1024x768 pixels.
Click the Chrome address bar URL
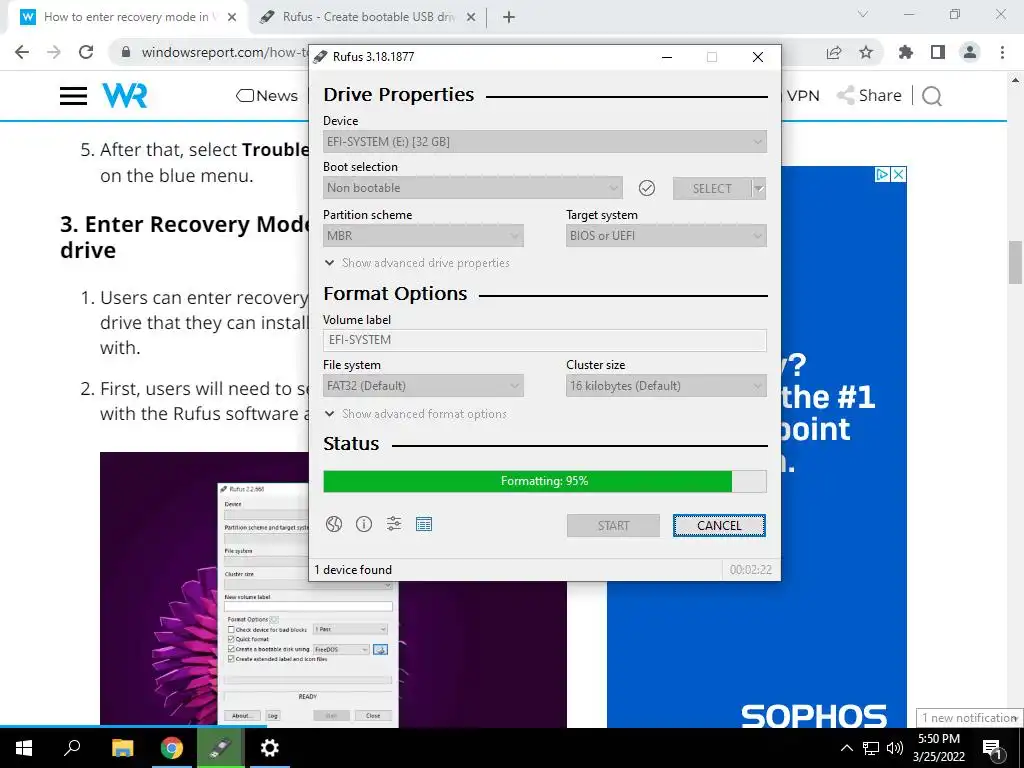[x=225, y=52]
